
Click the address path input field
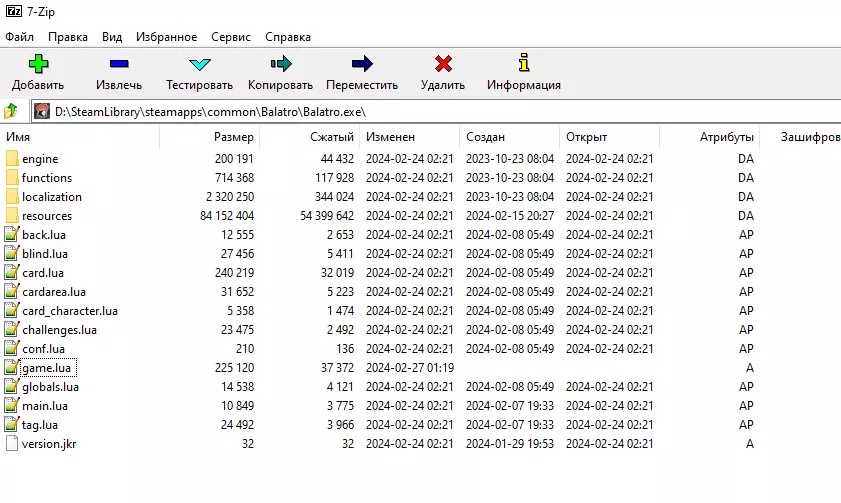point(436,112)
